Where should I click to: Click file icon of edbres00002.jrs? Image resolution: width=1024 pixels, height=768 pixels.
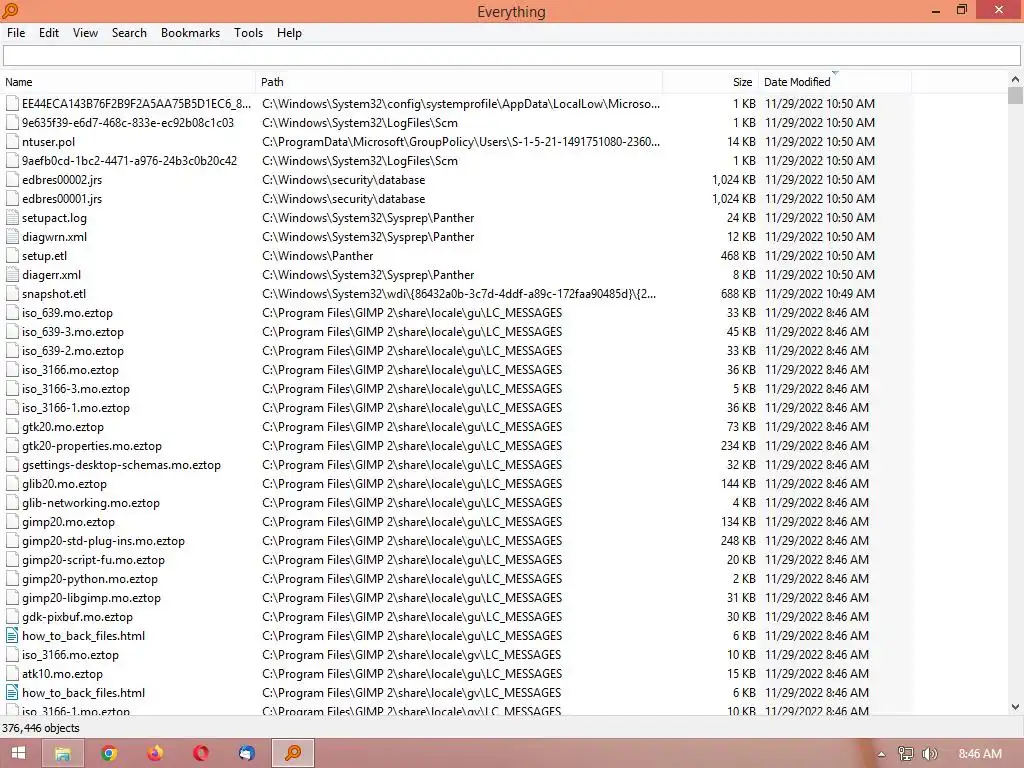point(12,180)
